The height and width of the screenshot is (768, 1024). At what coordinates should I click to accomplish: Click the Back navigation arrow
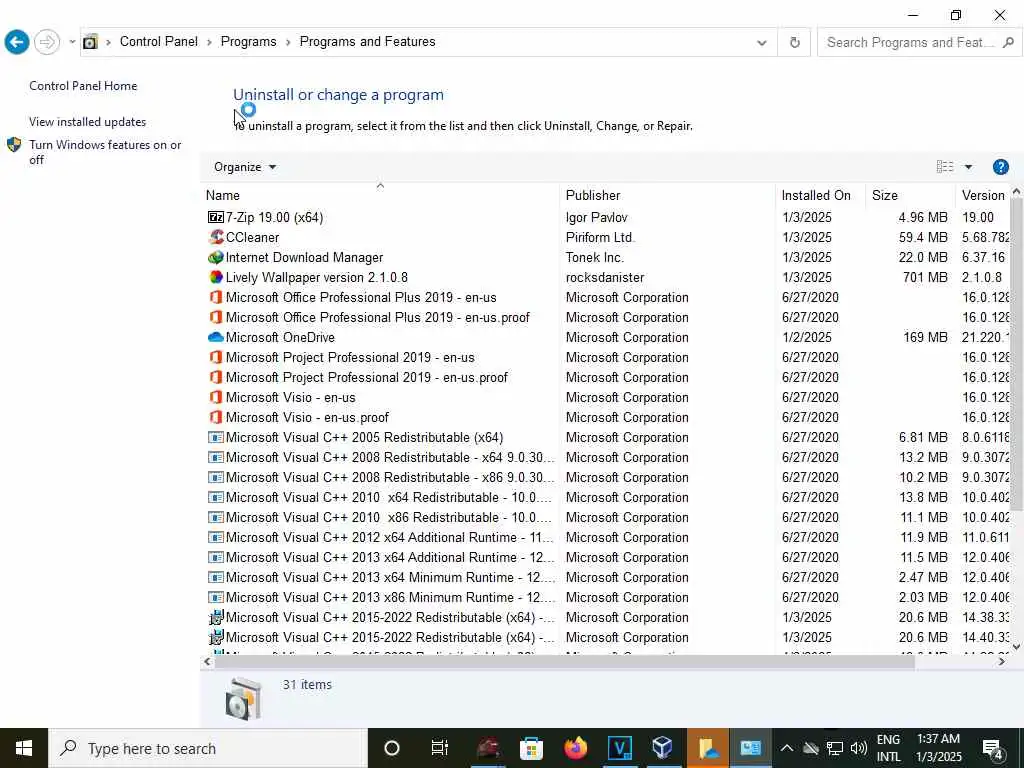pyautogui.click(x=16, y=42)
